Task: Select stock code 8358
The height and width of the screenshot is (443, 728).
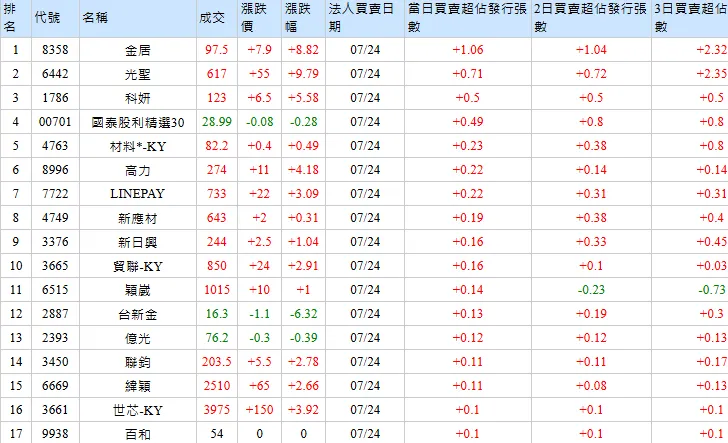Action: coord(55,50)
